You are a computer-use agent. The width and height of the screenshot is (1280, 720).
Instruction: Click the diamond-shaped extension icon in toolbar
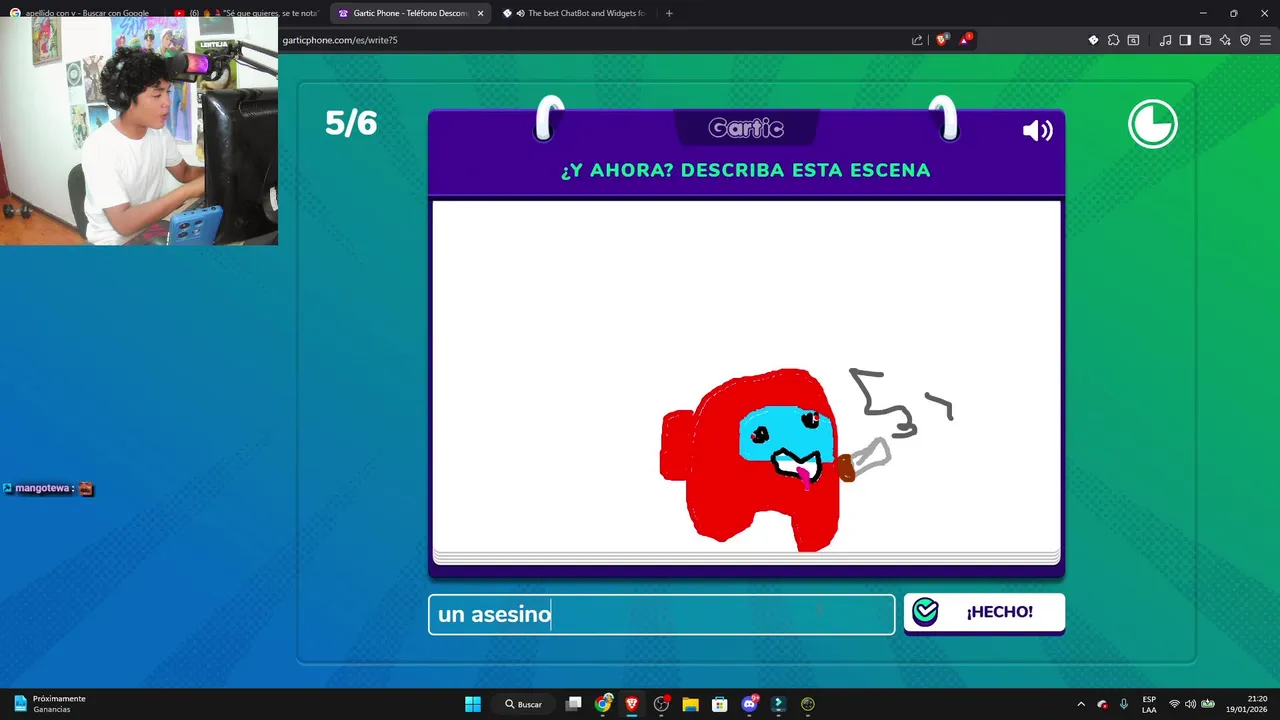point(1093,40)
